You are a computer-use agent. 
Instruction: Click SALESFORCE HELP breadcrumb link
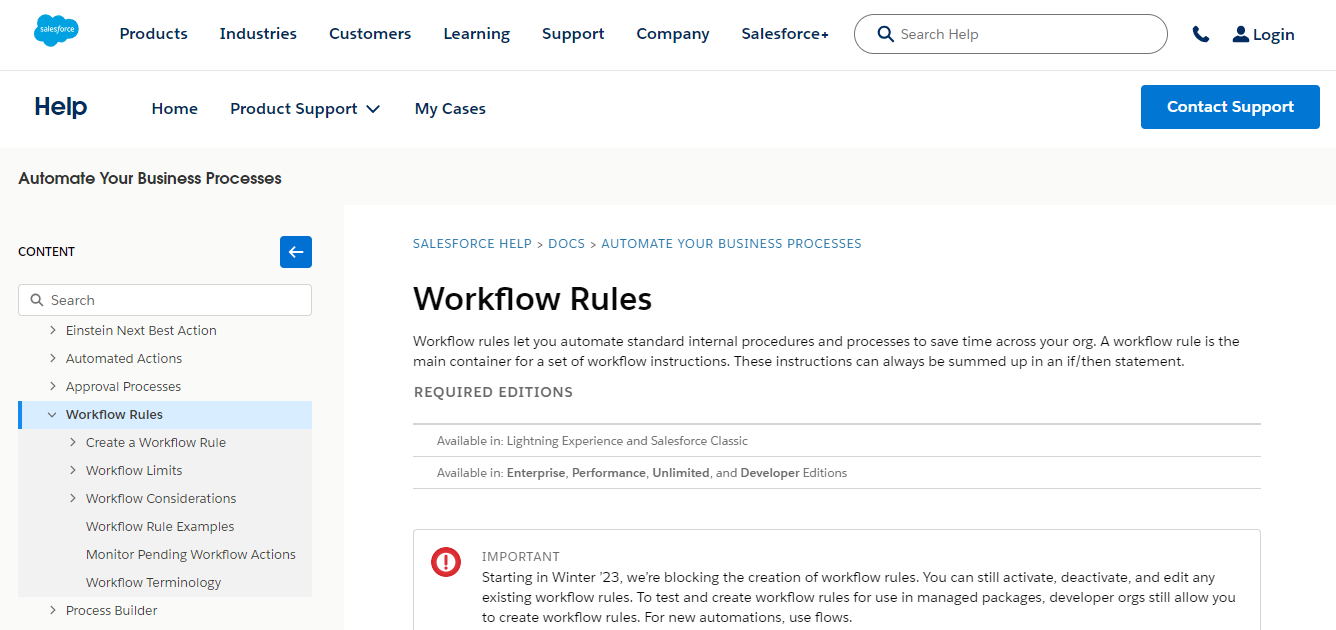click(472, 243)
